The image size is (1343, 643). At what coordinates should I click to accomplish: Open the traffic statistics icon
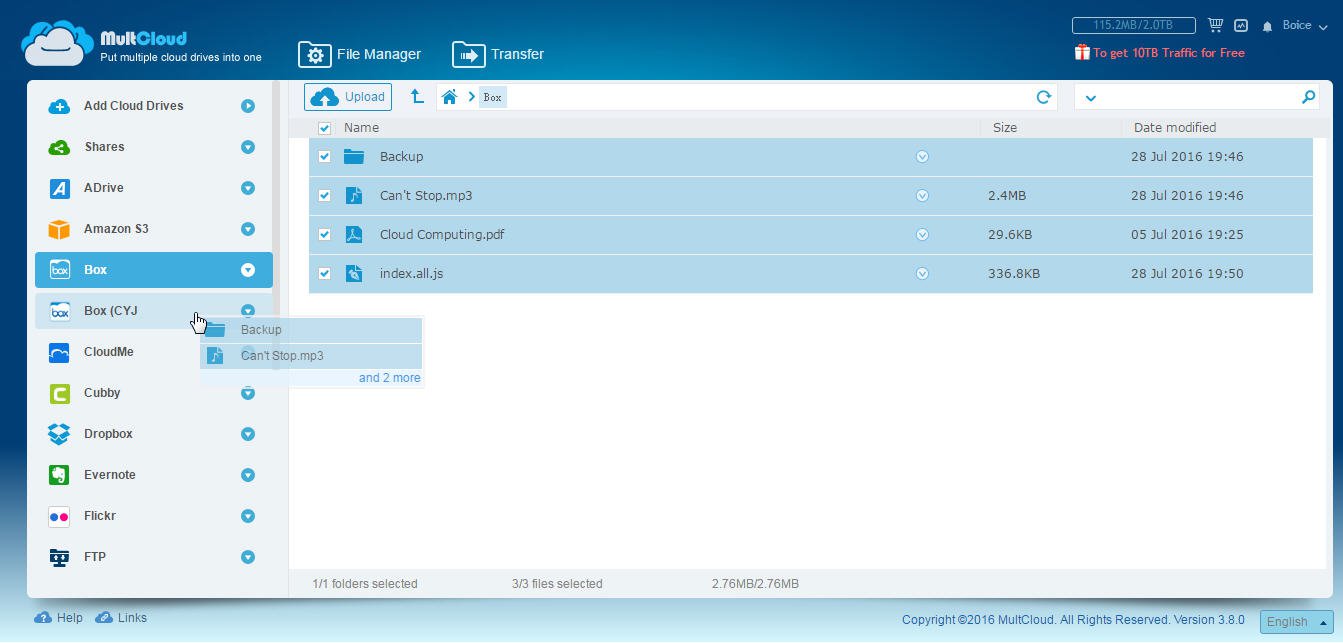click(x=1241, y=25)
